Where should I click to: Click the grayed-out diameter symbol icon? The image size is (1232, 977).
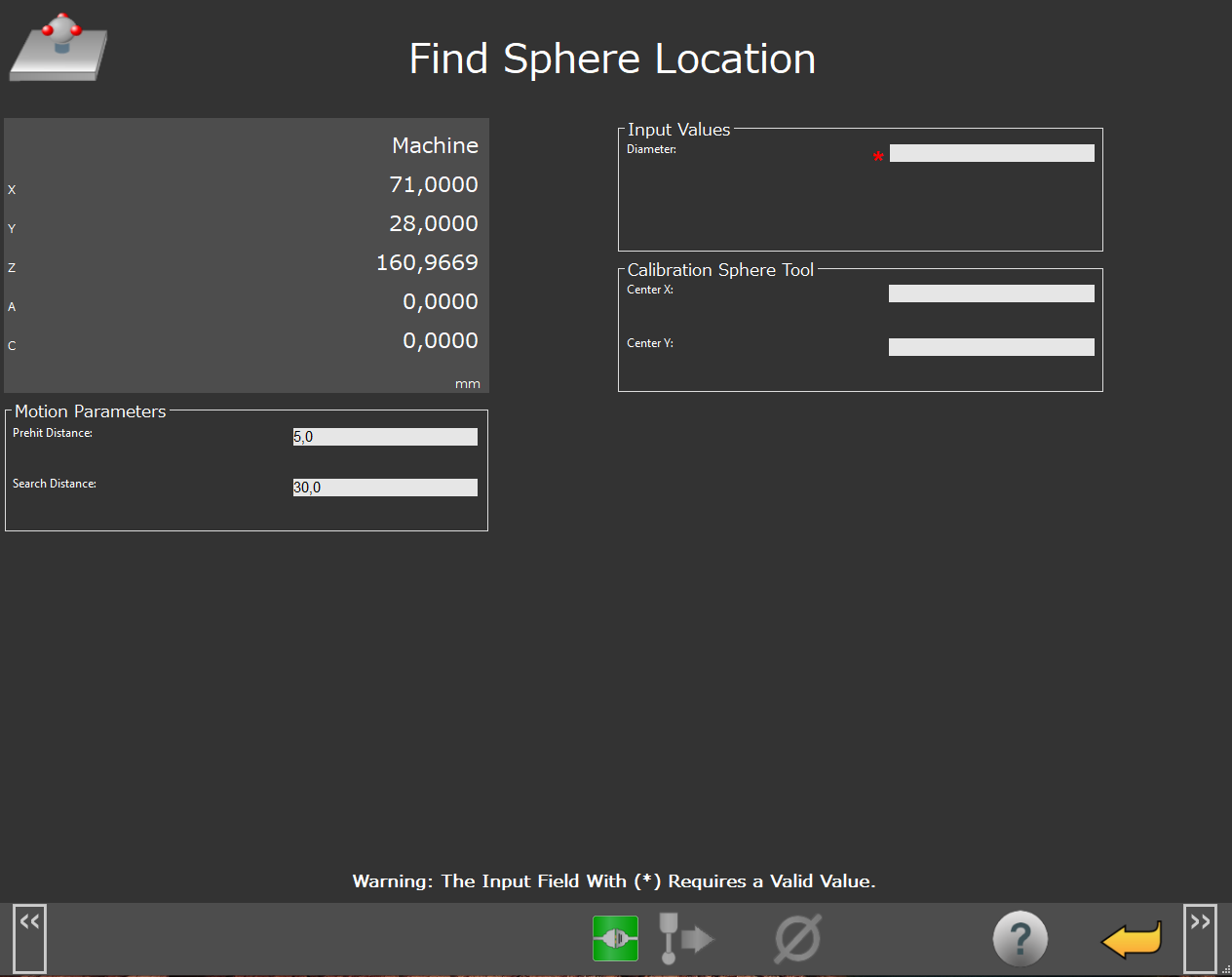pos(797,938)
